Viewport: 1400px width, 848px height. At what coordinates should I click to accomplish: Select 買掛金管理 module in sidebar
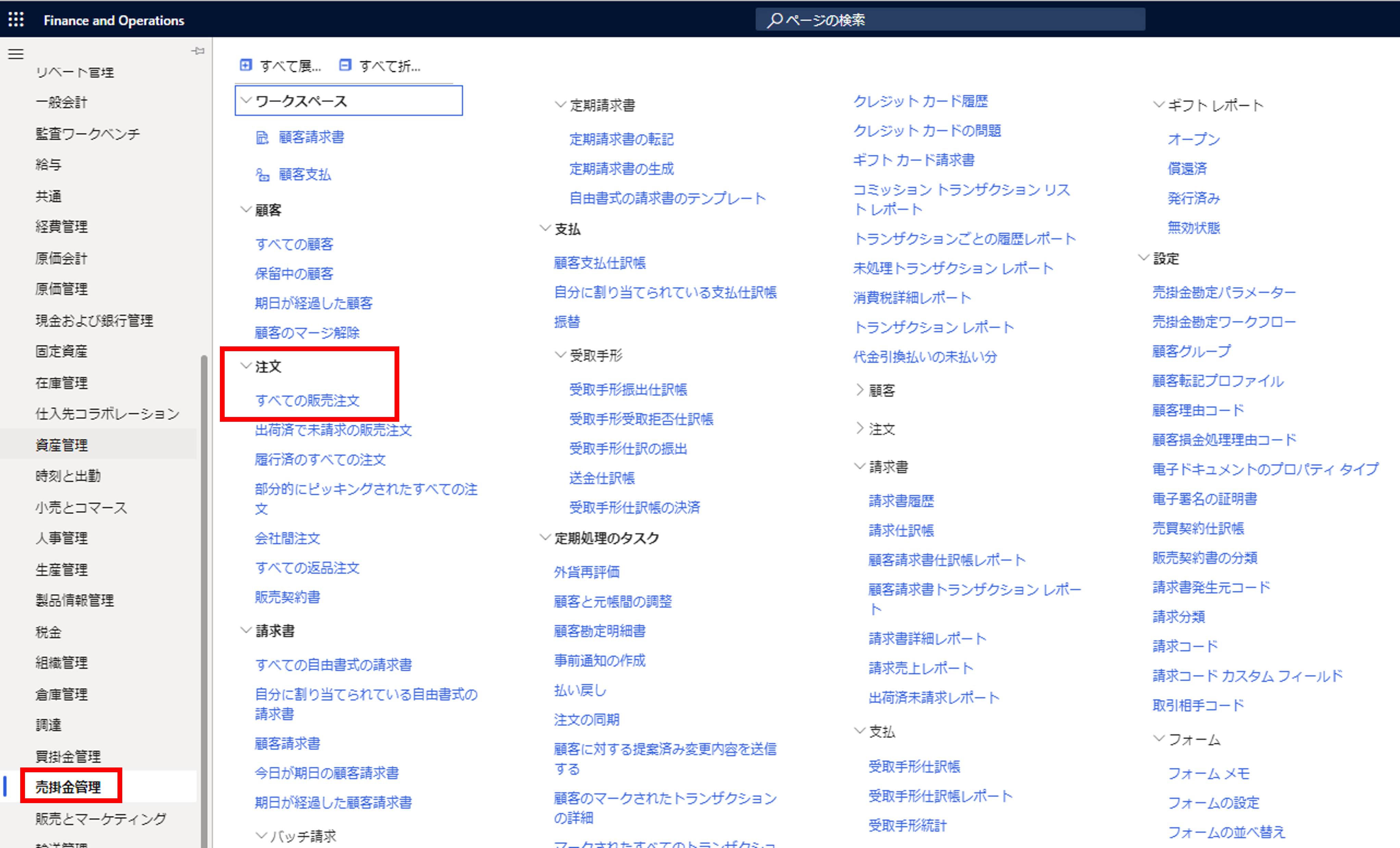click(x=68, y=756)
